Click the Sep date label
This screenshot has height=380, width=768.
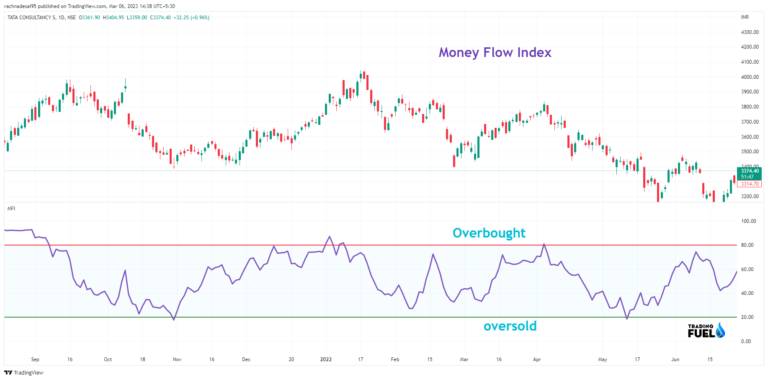pos(35,359)
